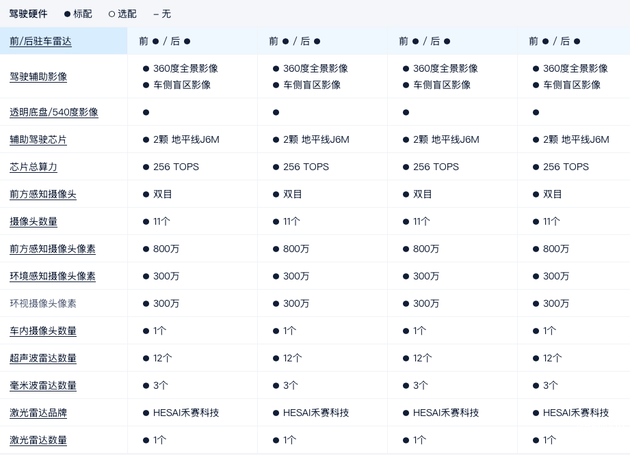The width and height of the screenshot is (630, 455).
Task: Click the 车侧盲区影像 bullet in second column
Action: point(276,85)
